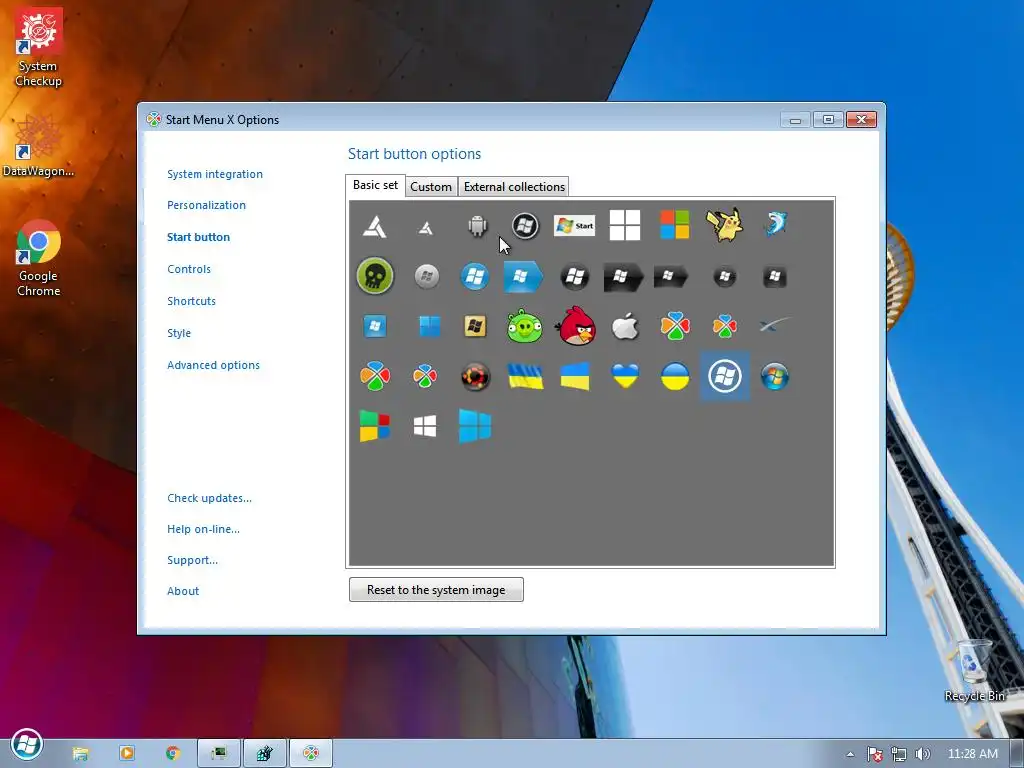Go to System integration settings
The width and height of the screenshot is (1024, 768).
[x=215, y=174]
